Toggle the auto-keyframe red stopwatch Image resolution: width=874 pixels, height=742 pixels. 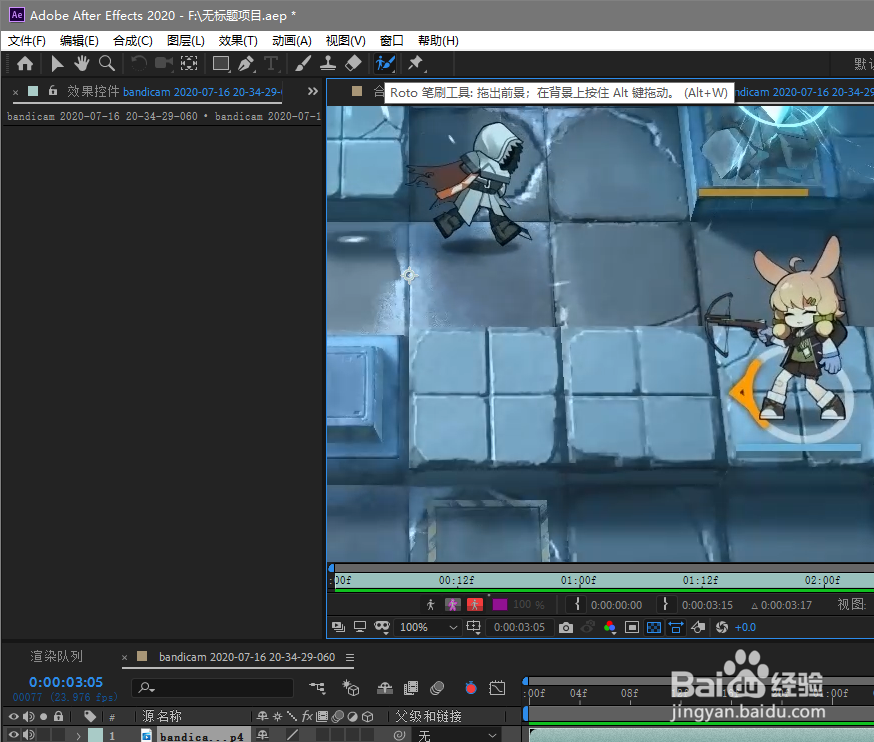click(x=471, y=688)
